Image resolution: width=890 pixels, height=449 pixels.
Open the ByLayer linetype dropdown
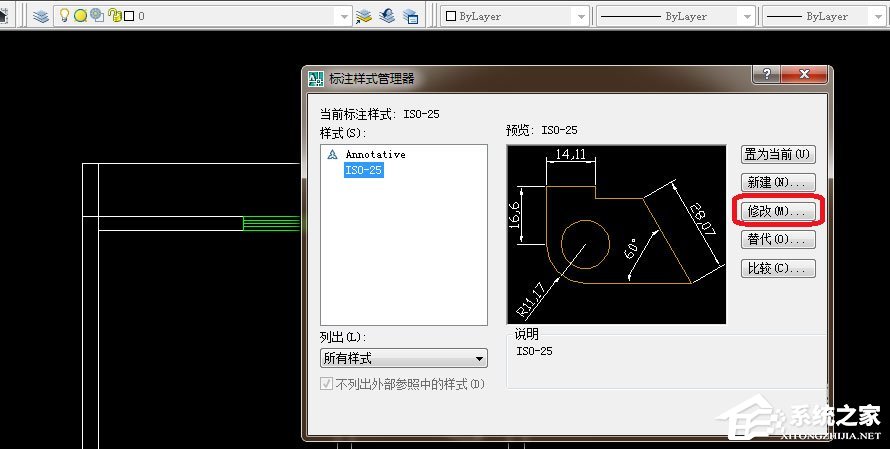(x=745, y=17)
